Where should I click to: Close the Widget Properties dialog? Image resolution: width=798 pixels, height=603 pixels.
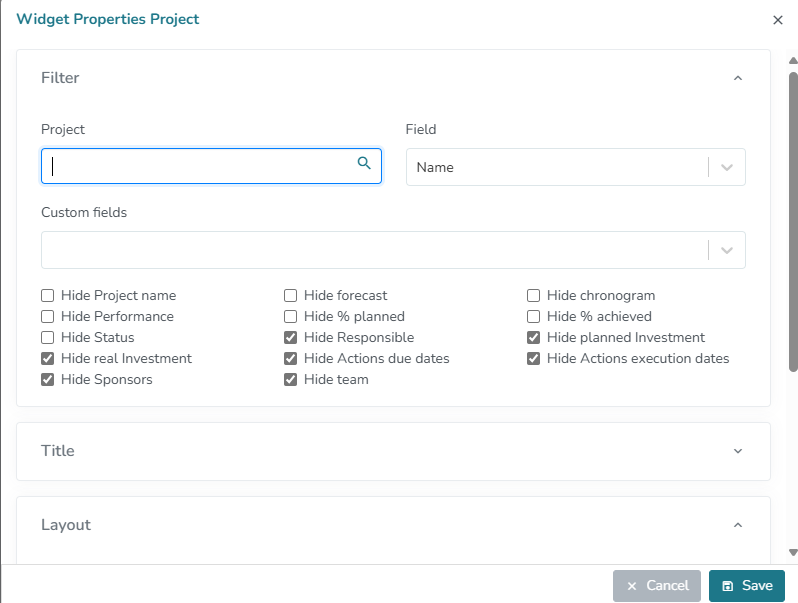(x=778, y=20)
